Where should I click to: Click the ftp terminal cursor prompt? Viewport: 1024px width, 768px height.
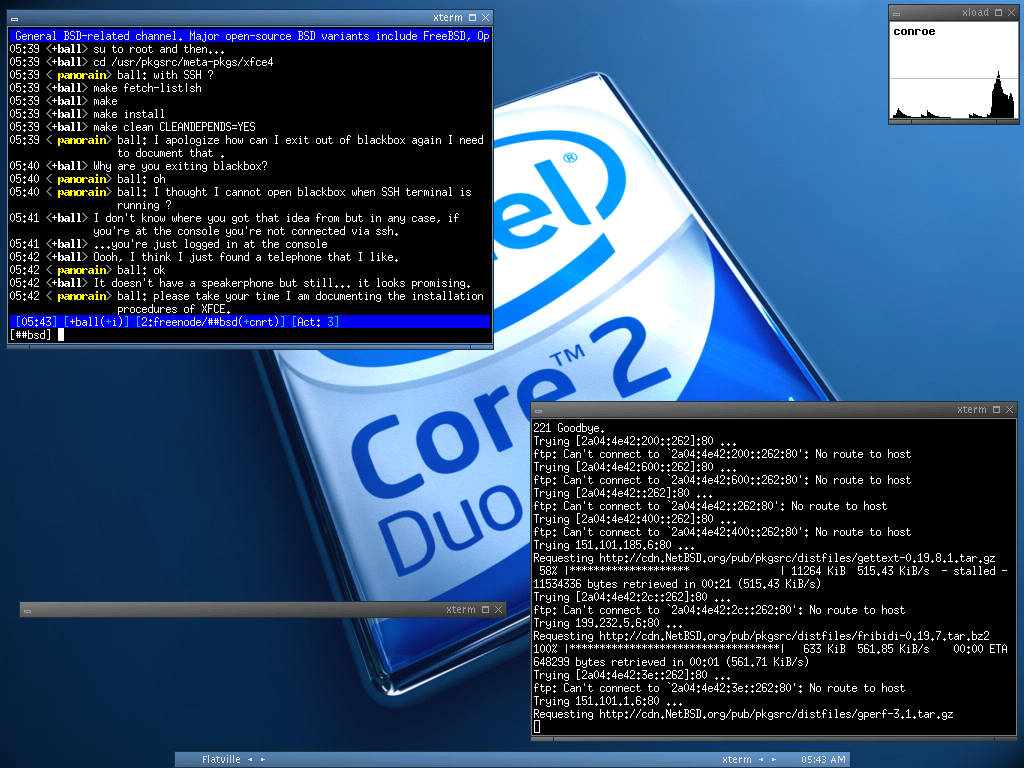pyautogui.click(x=537, y=727)
